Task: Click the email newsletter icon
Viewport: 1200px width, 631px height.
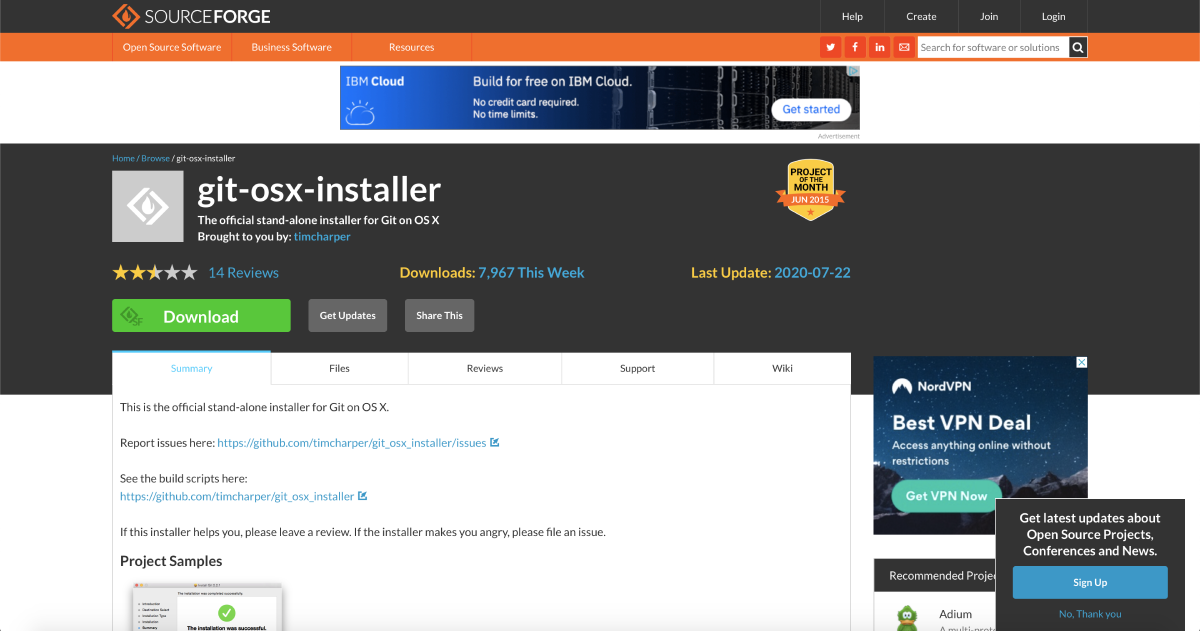Action: [903, 47]
